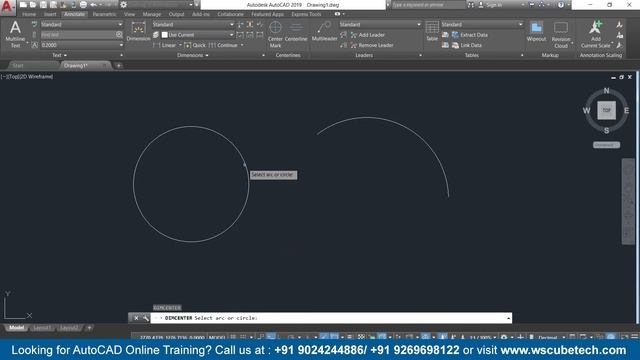This screenshot has width=640, height=360.
Task: Click Link Data
Action: (466, 45)
